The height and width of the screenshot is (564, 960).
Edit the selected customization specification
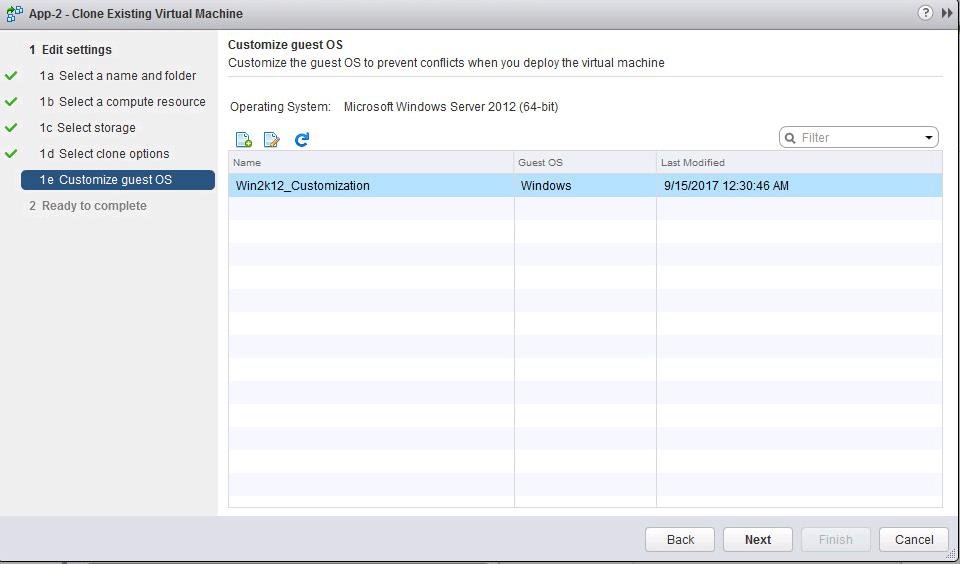[x=271, y=140]
